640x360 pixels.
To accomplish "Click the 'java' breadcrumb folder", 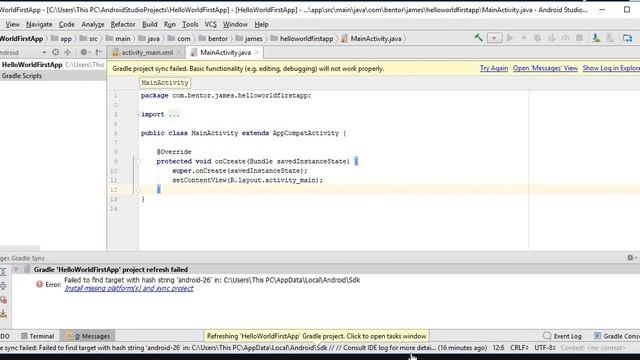I will click(149, 39).
